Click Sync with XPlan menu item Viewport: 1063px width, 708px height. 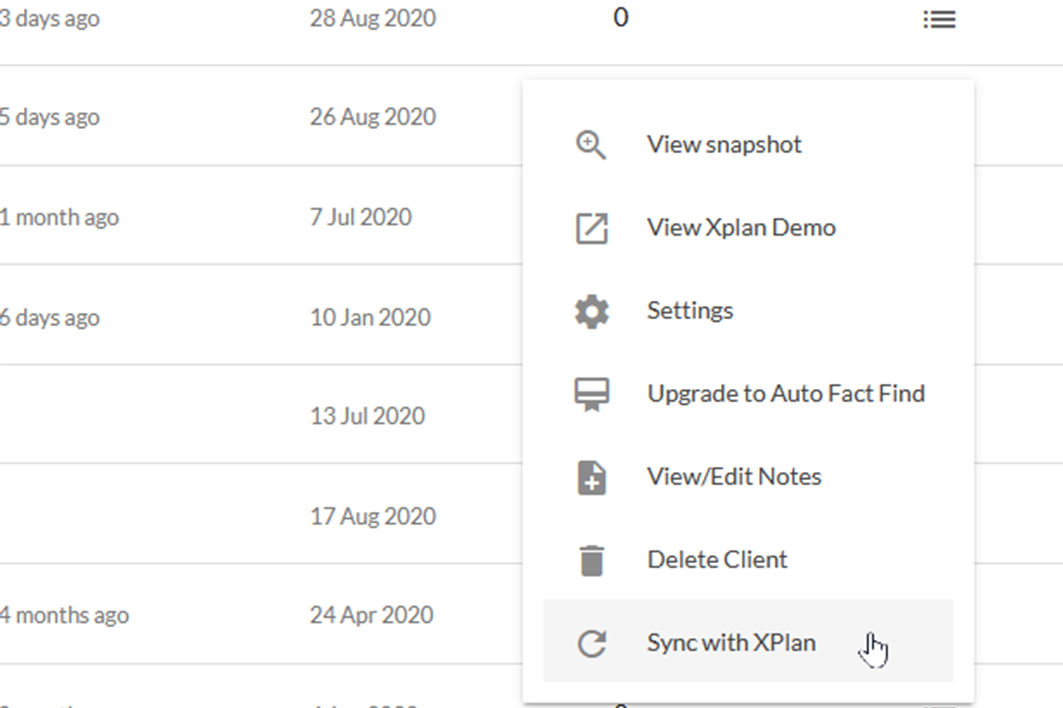click(x=748, y=641)
